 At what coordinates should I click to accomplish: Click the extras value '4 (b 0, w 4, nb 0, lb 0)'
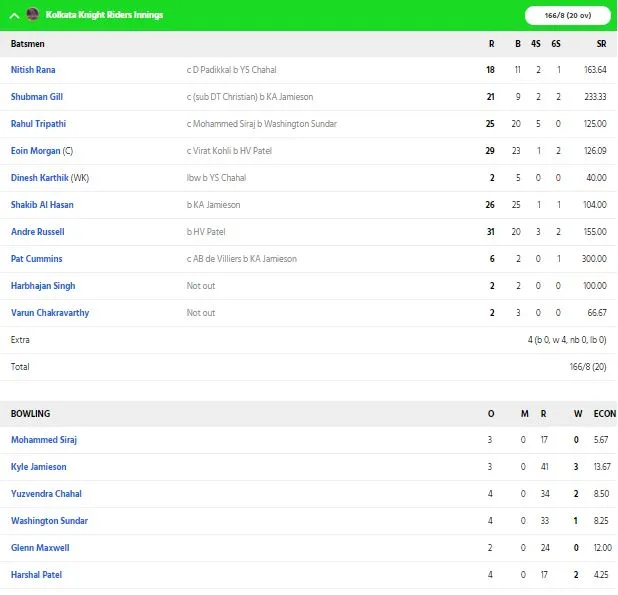click(567, 340)
